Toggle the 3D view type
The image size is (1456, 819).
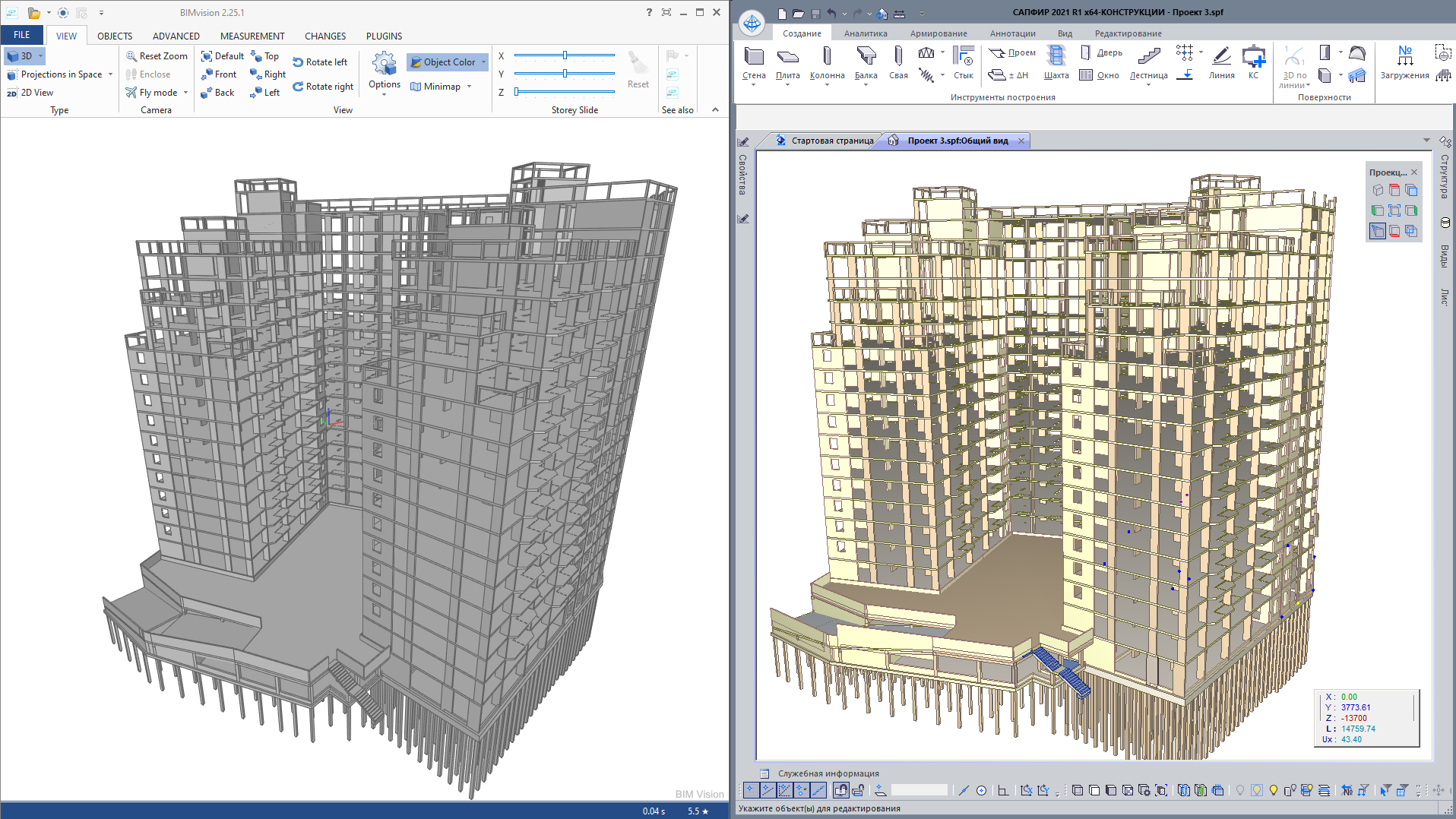(21, 56)
